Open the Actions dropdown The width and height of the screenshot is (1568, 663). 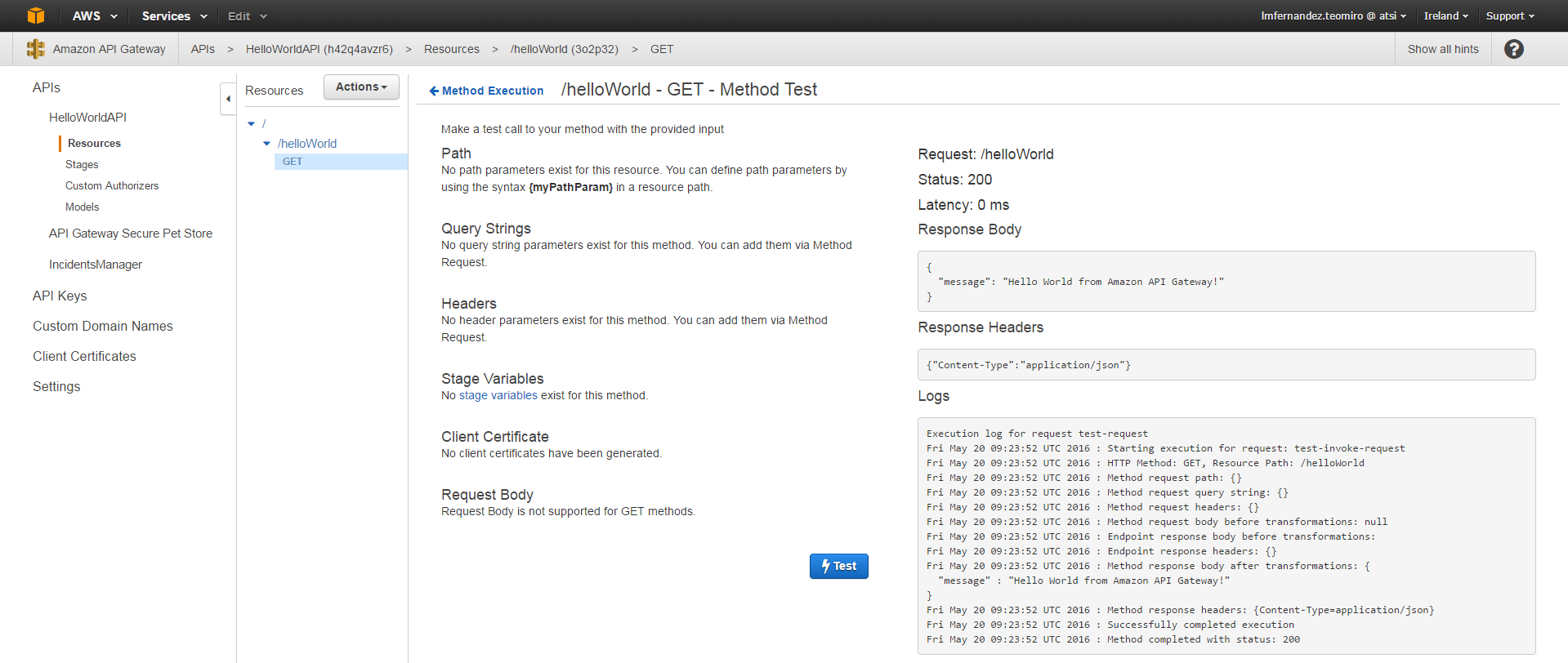pos(361,87)
